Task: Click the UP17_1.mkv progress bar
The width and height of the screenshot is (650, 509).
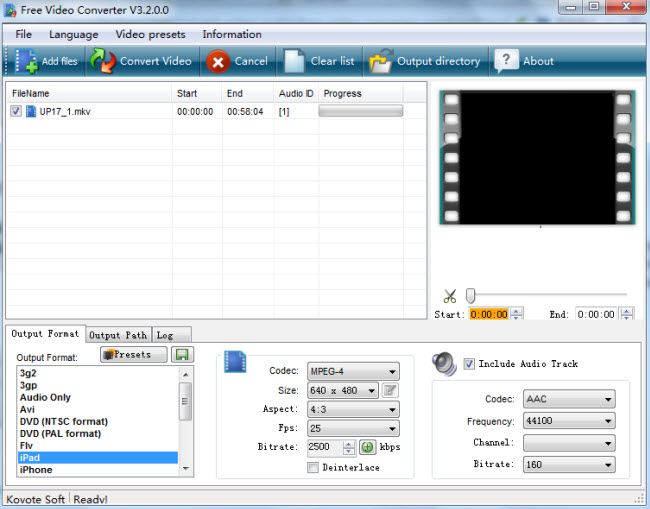Action: coord(361,111)
